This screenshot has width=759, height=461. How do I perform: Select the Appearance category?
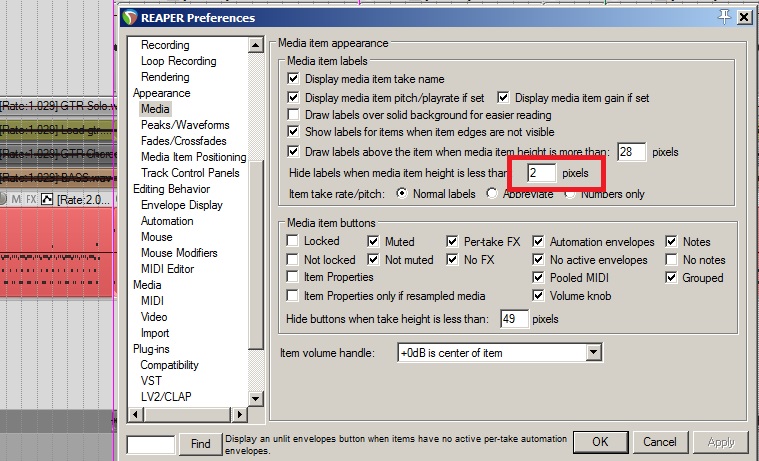pyautogui.click(x=162, y=93)
